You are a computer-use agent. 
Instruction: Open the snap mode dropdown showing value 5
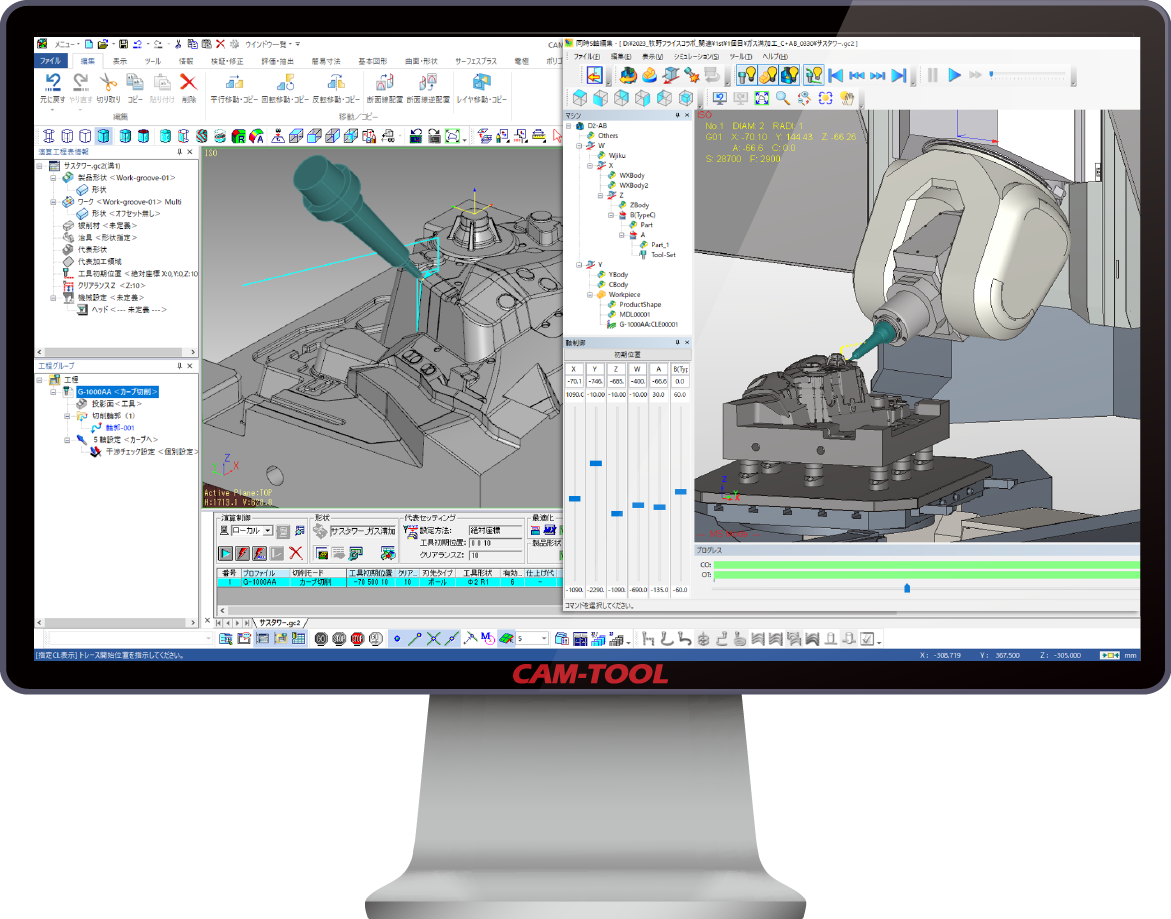544,638
